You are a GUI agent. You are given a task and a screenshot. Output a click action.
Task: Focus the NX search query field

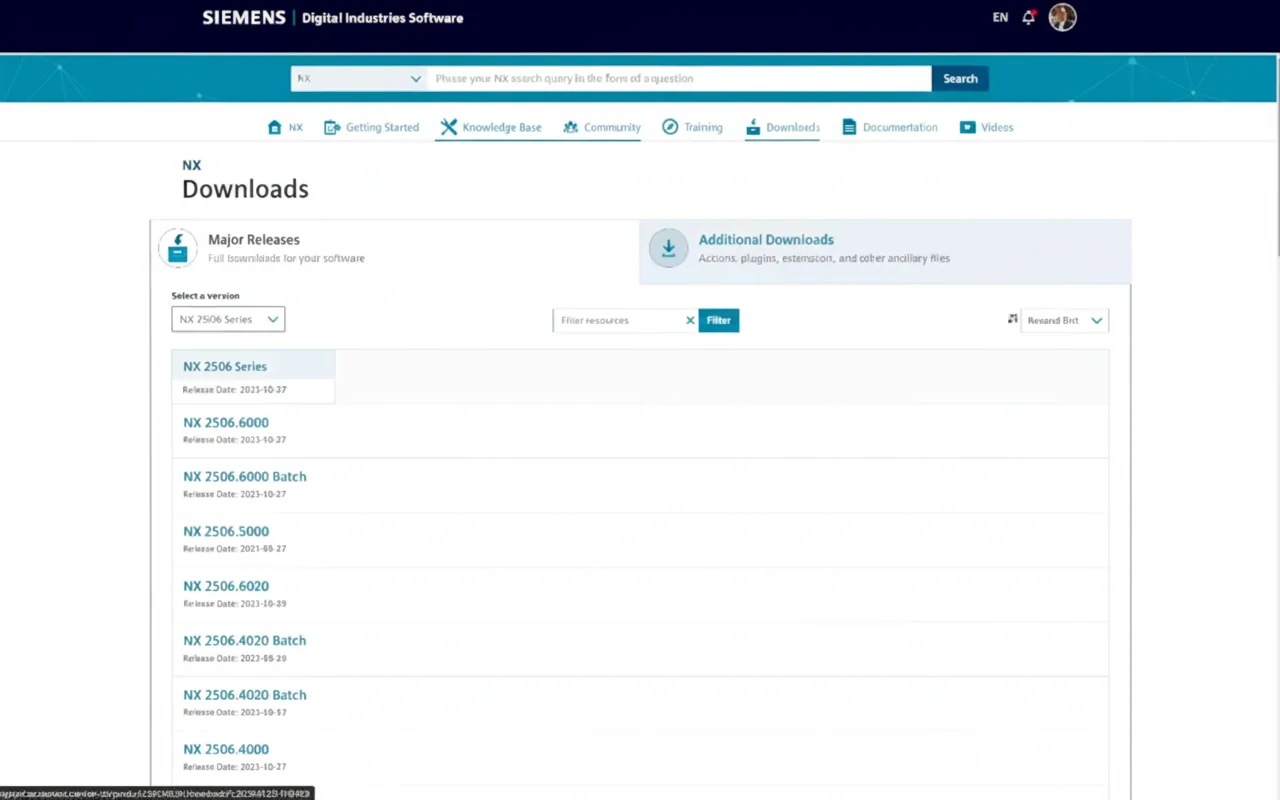click(x=679, y=78)
